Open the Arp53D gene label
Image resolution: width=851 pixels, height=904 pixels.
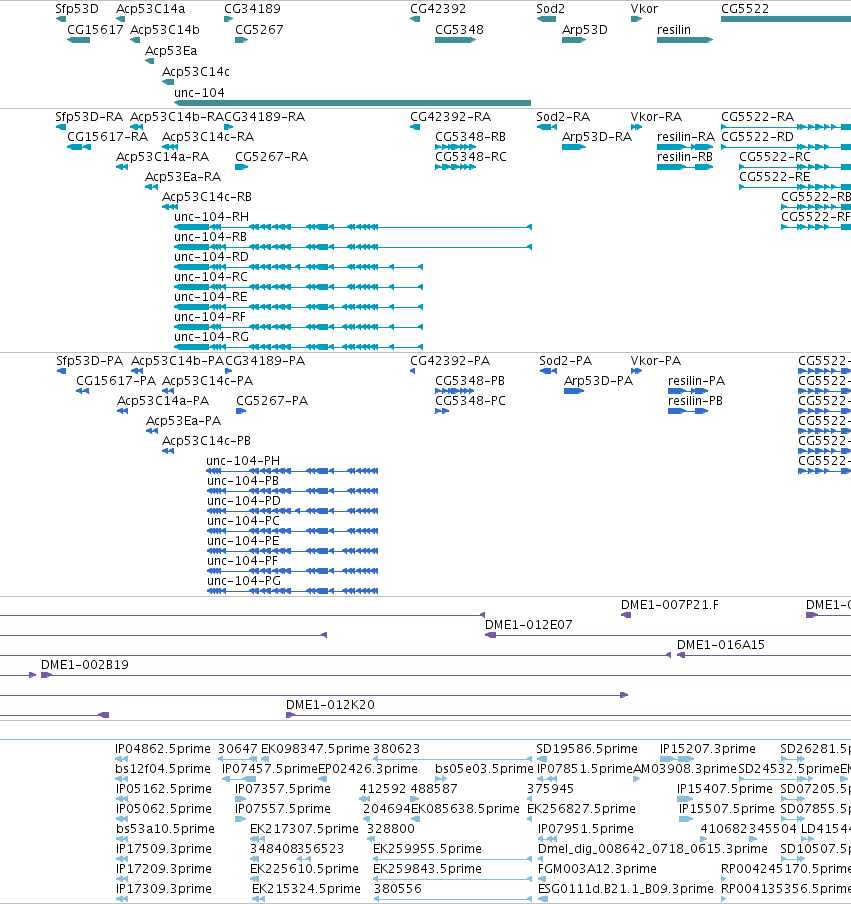[585, 30]
